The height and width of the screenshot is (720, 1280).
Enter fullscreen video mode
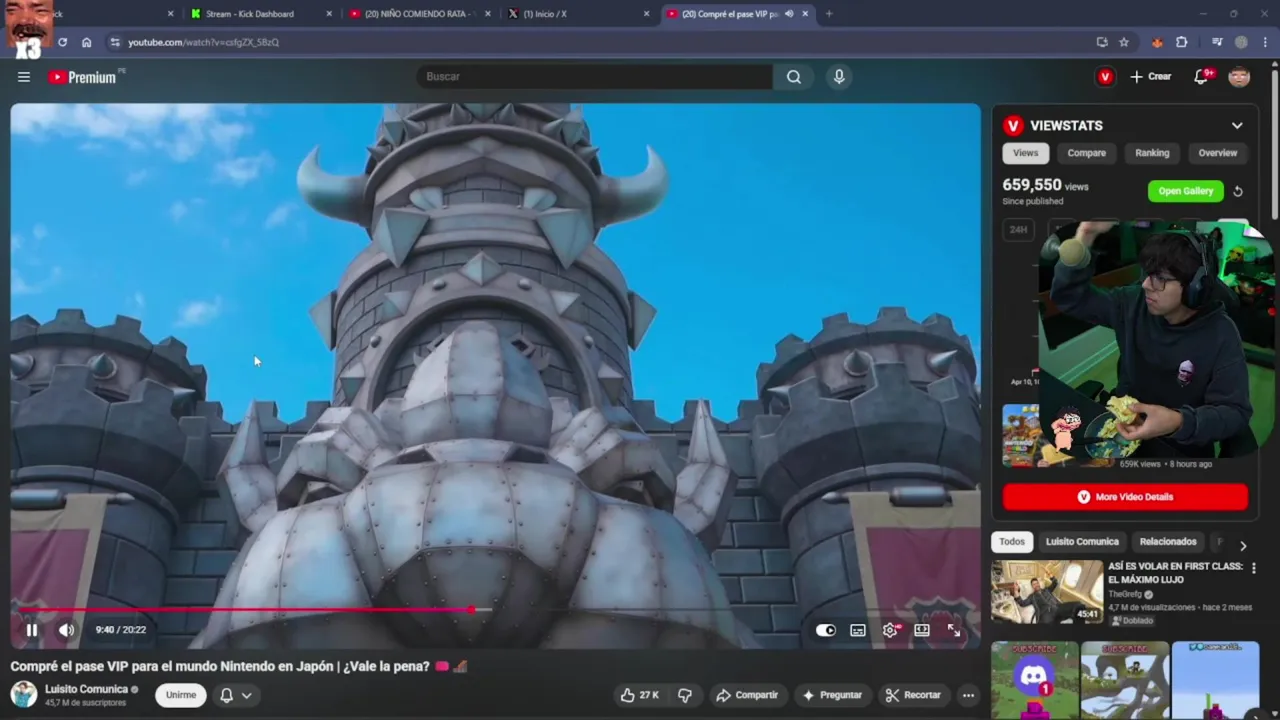pyautogui.click(x=954, y=630)
